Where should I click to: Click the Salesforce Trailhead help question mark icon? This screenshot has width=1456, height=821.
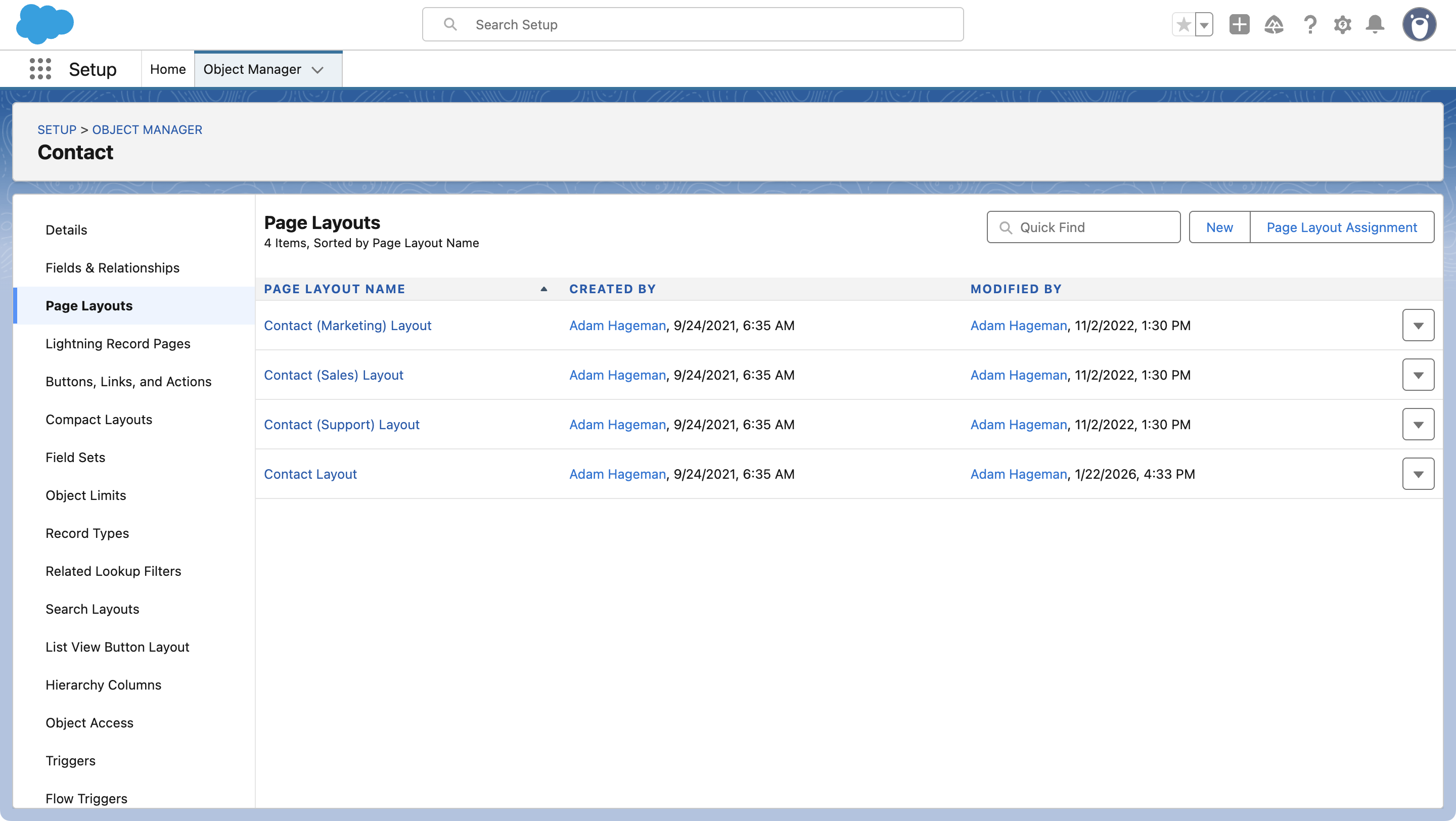tap(1310, 24)
